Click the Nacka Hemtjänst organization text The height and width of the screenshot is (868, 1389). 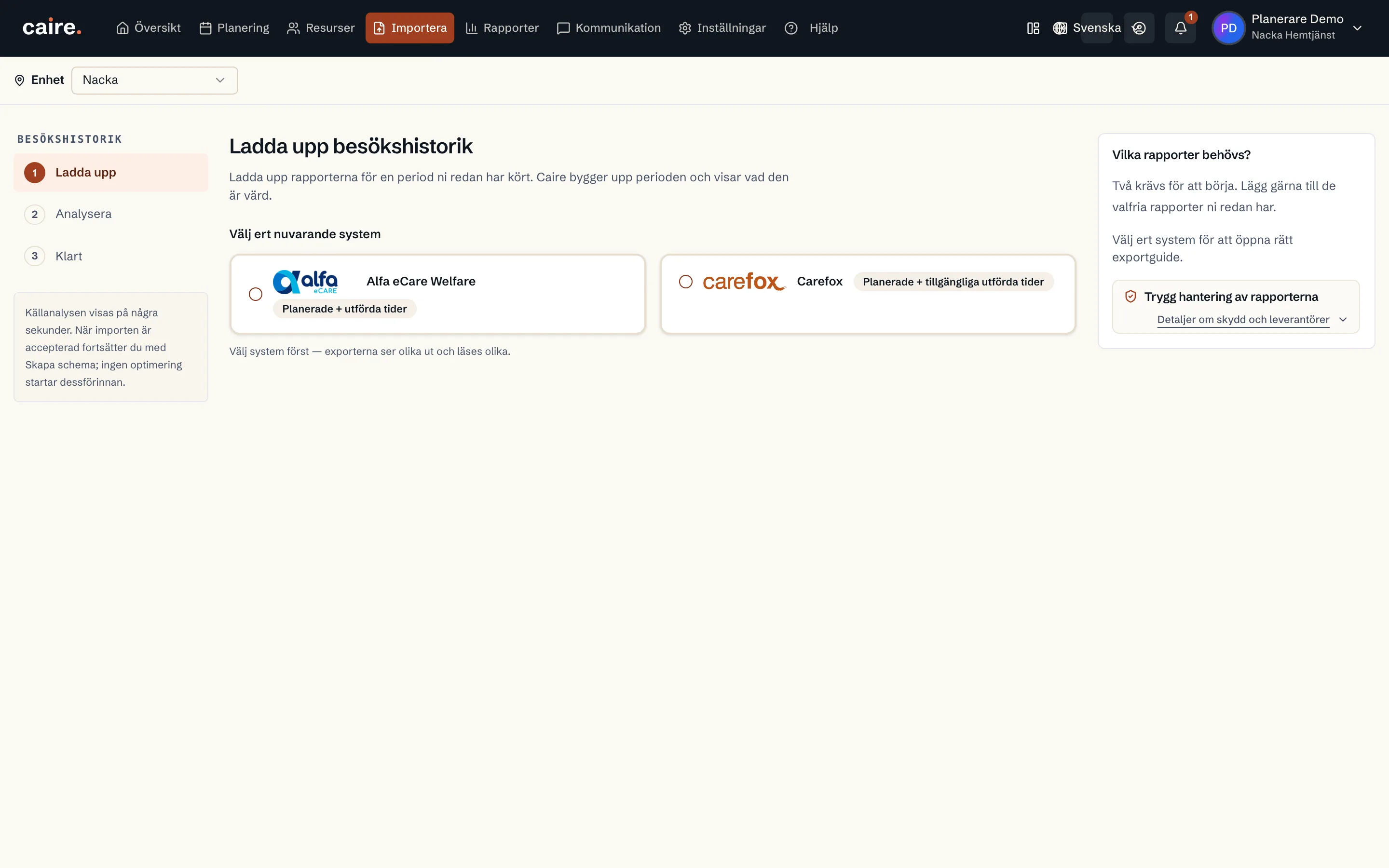click(x=1293, y=35)
